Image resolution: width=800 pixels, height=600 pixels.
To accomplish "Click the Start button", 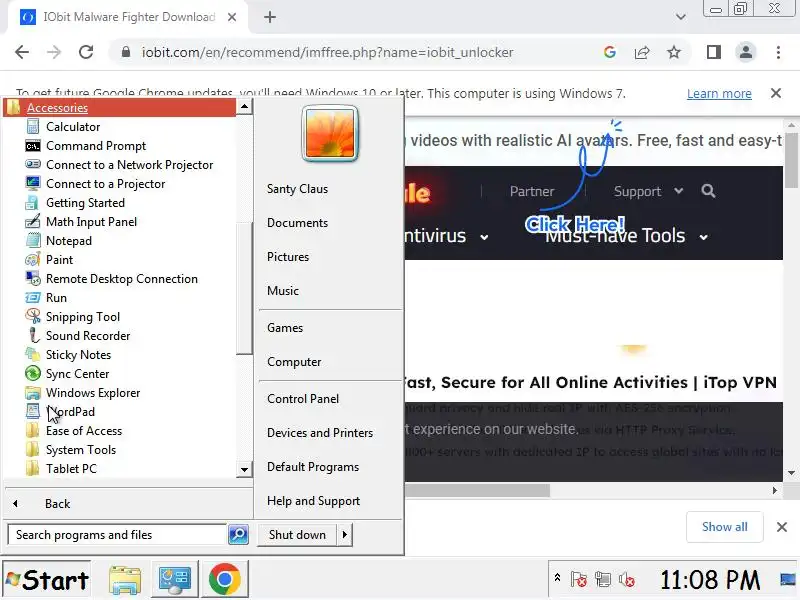I will pyautogui.click(x=47, y=580).
